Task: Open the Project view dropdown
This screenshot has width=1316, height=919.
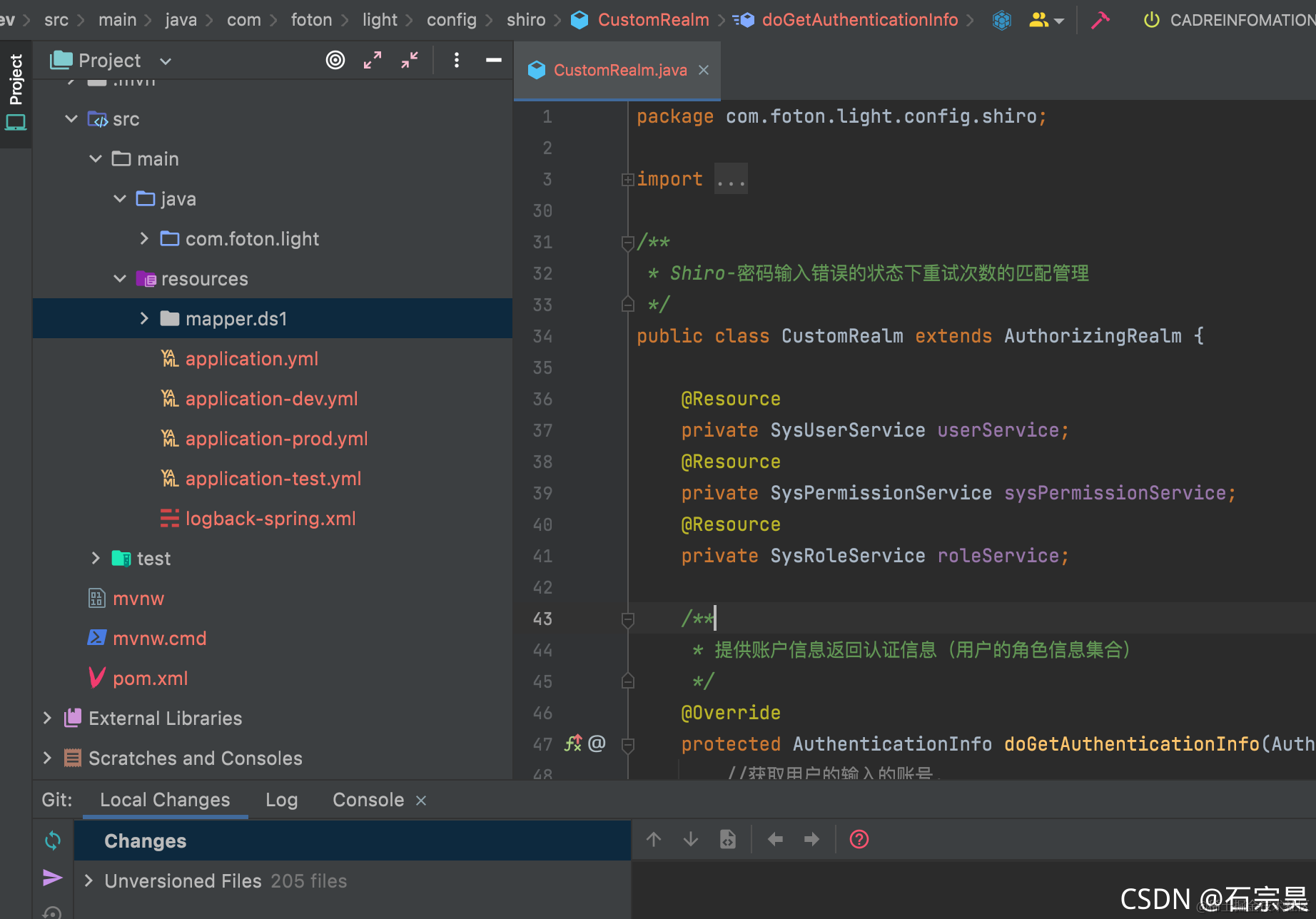Action: pos(166,61)
